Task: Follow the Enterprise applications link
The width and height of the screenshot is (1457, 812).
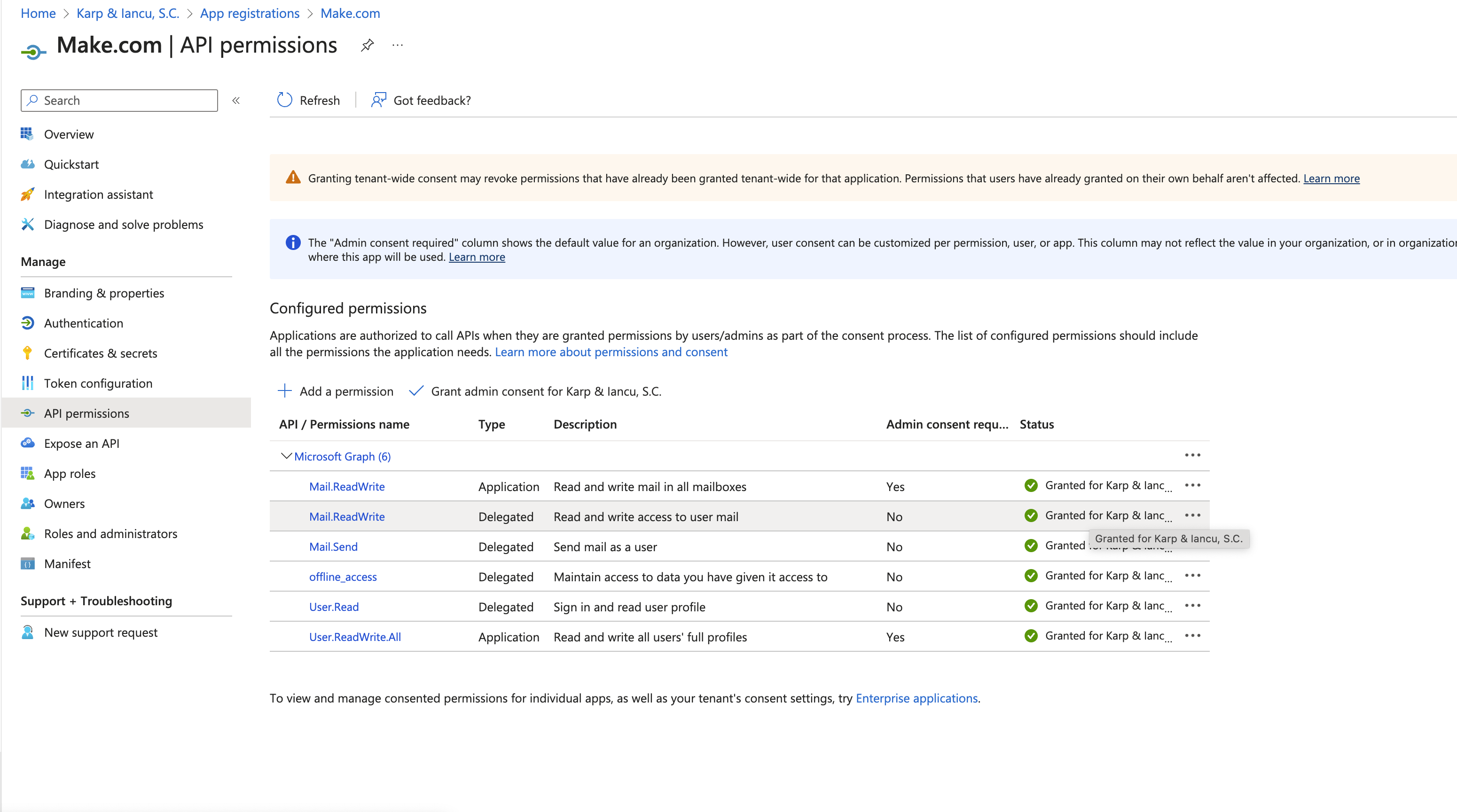Action: point(916,698)
